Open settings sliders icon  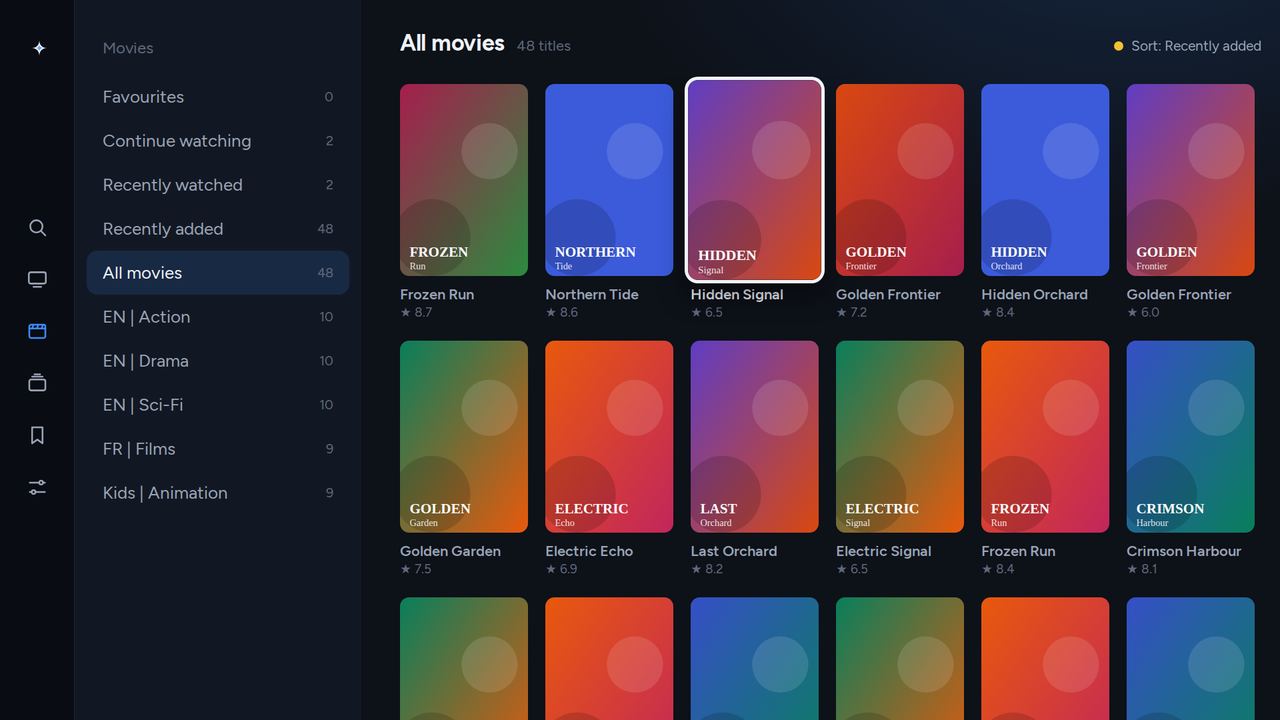[x=37, y=487]
